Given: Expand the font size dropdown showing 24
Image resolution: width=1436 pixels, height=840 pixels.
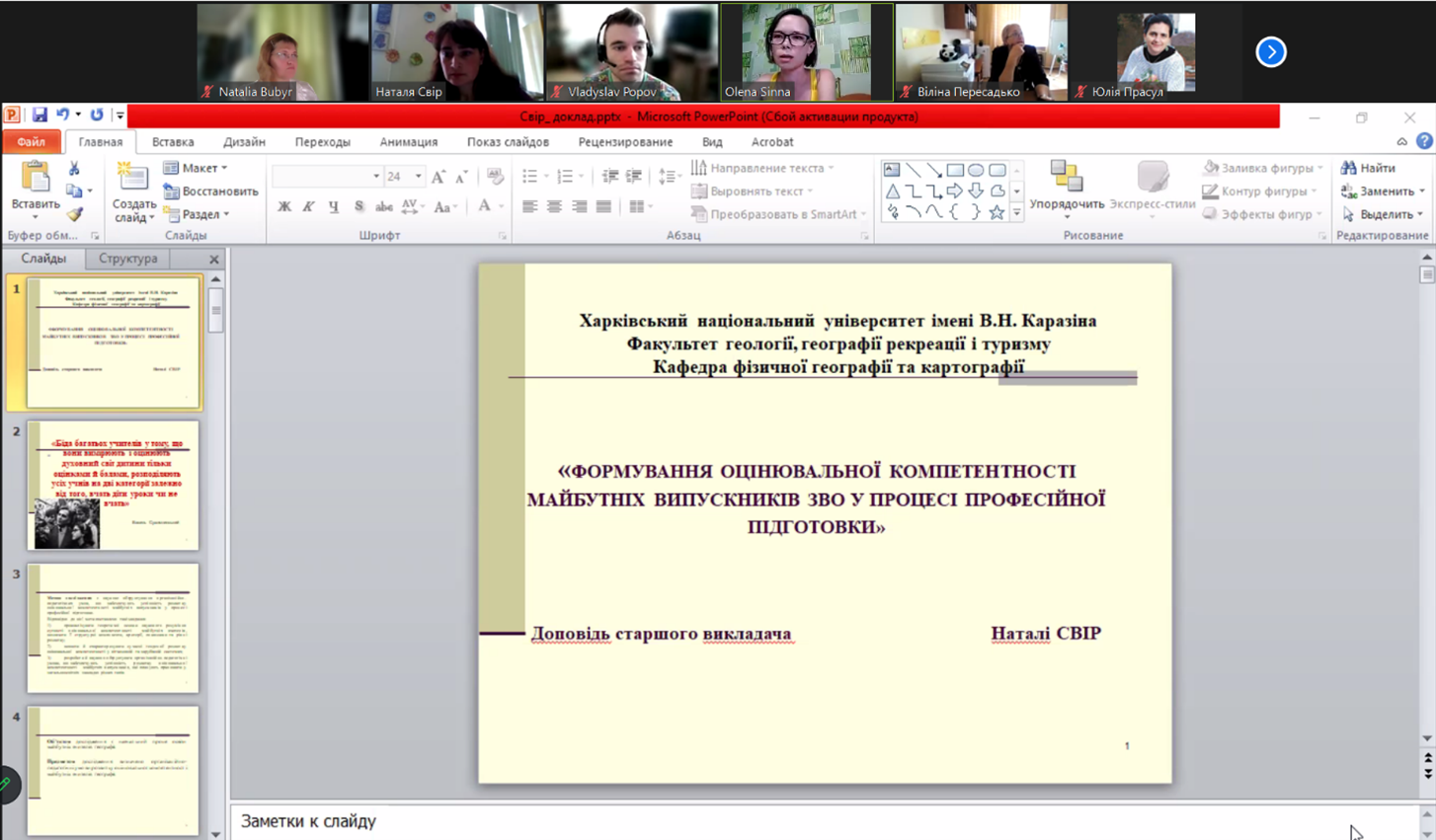Looking at the screenshot, I should click(418, 177).
